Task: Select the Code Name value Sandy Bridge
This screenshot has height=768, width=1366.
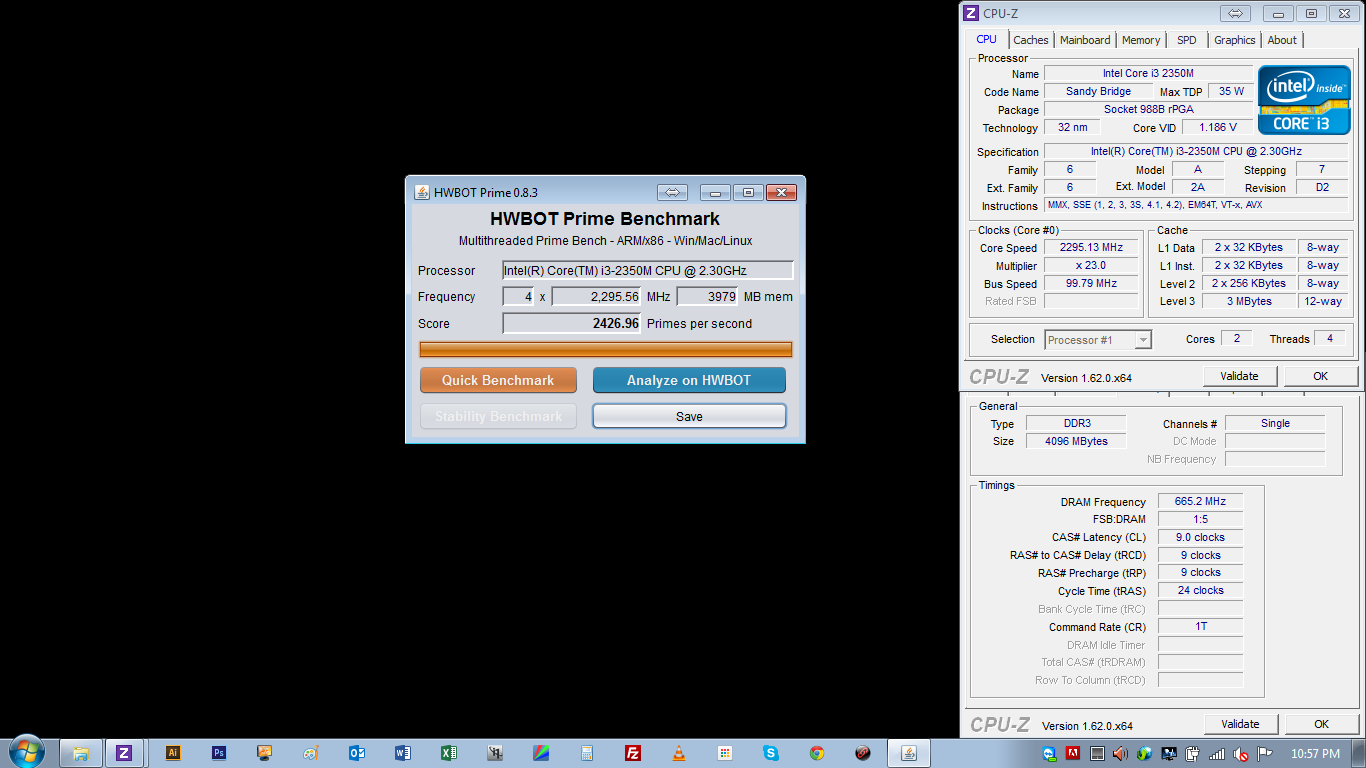Action: pyautogui.click(x=1098, y=92)
